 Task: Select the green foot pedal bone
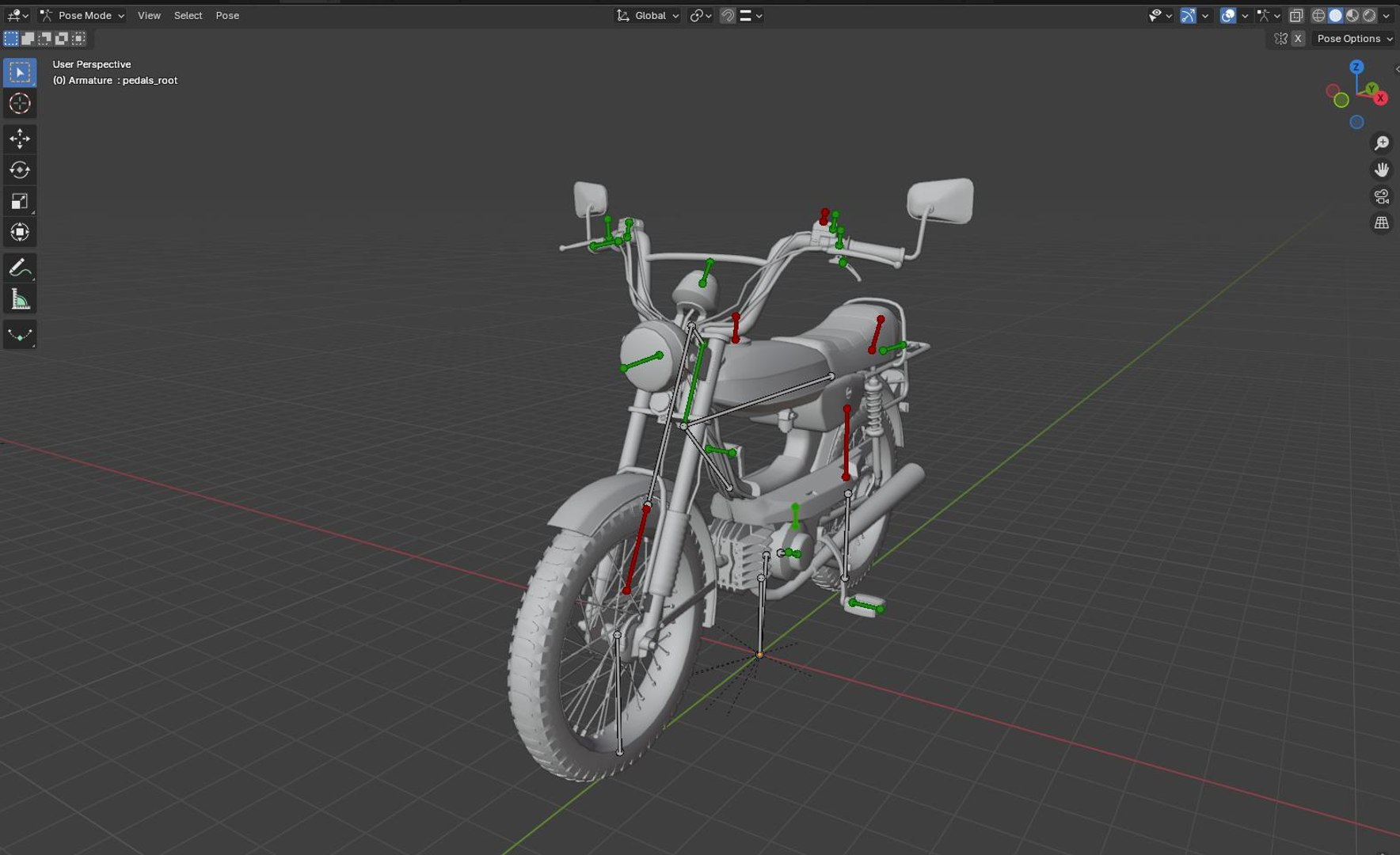(865, 606)
